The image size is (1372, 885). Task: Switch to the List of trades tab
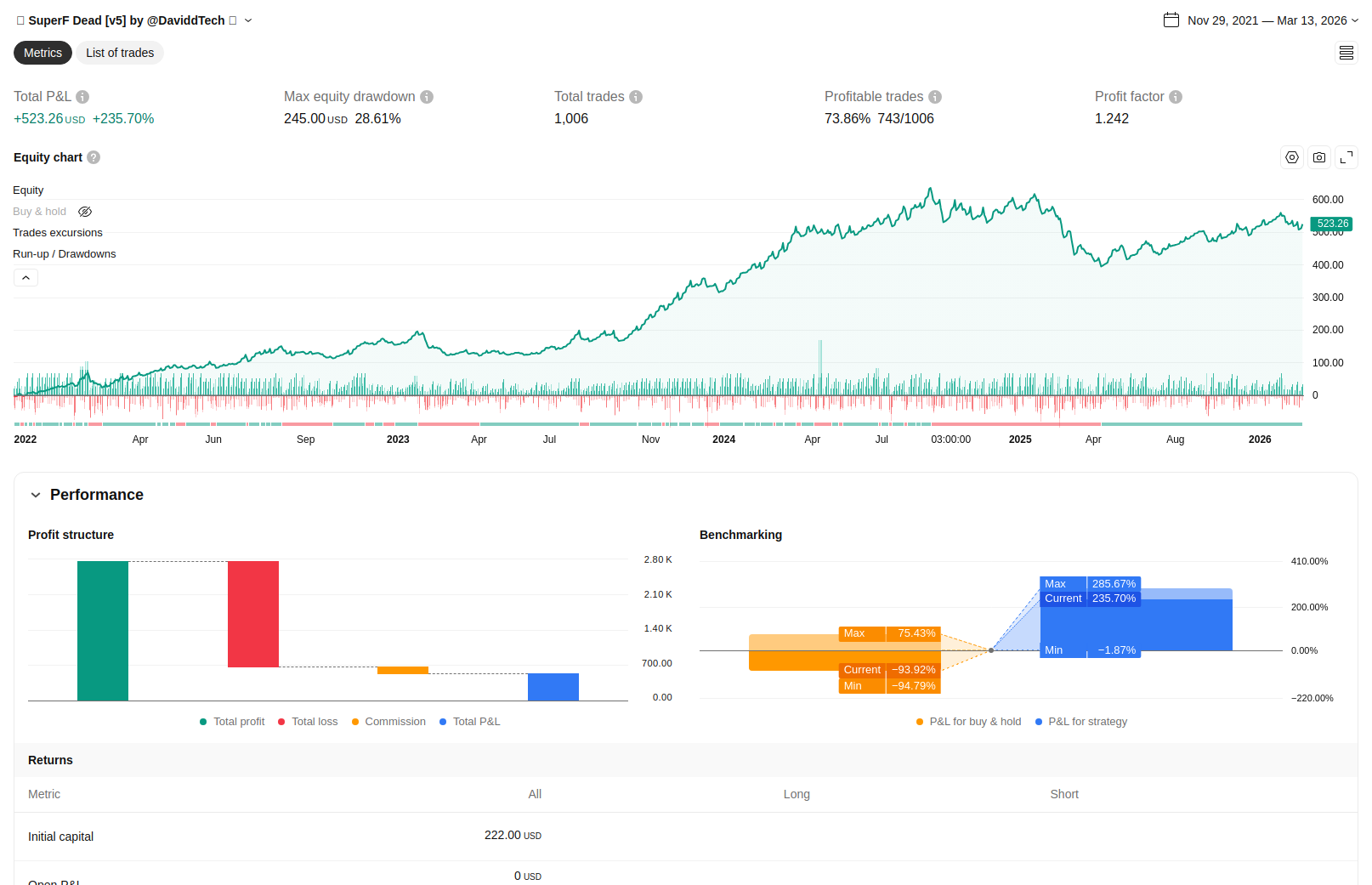click(120, 53)
